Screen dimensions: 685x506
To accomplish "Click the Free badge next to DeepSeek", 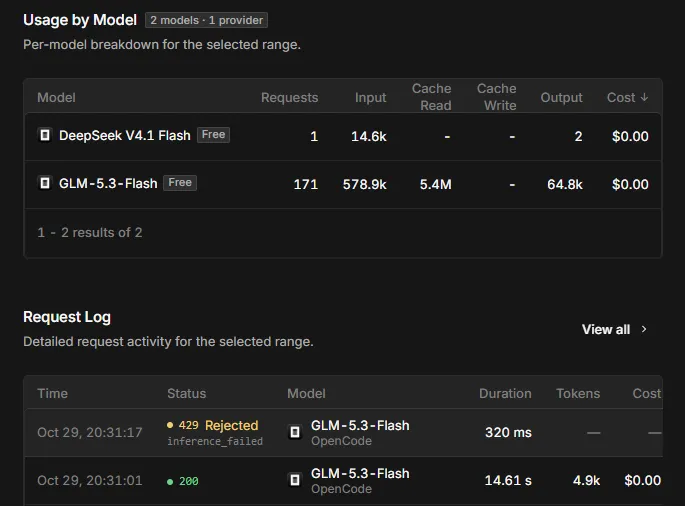I will pyautogui.click(x=213, y=135).
